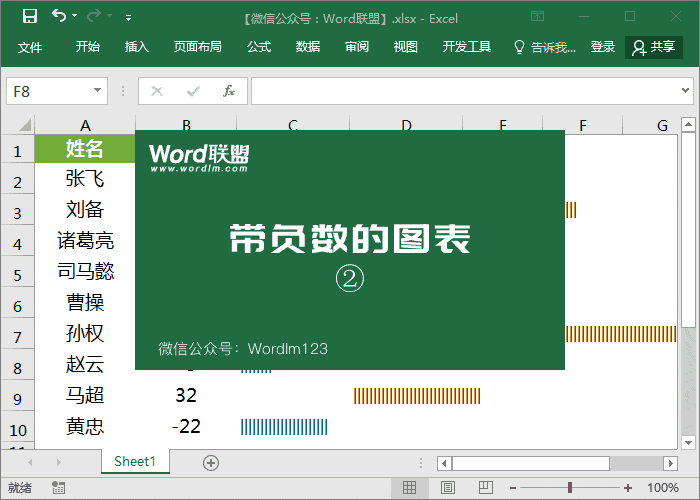Switch to the 视图 ribbon tab
This screenshot has height=500, width=700.
click(405, 46)
